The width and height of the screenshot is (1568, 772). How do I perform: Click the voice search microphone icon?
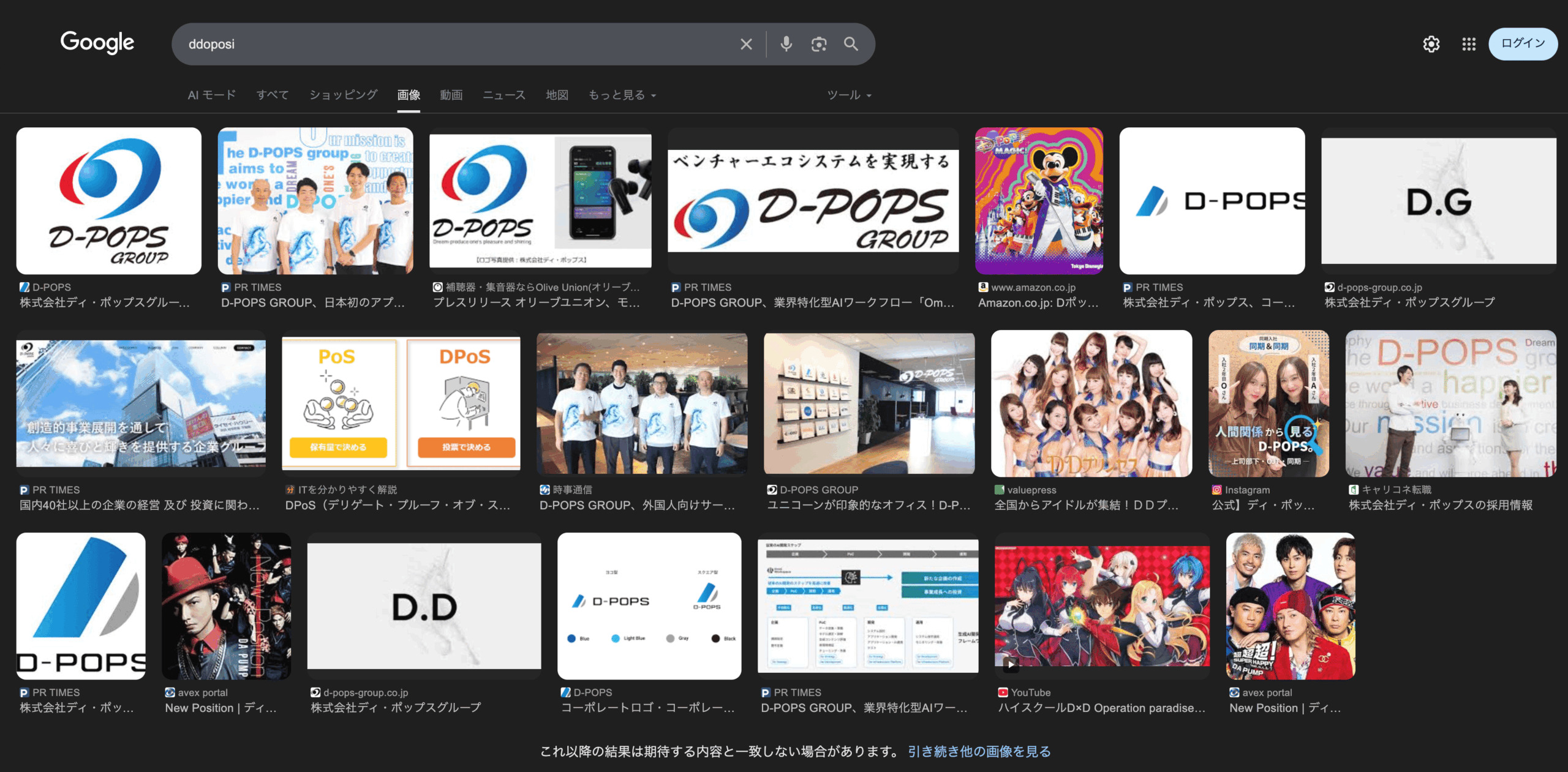[x=786, y=44]
